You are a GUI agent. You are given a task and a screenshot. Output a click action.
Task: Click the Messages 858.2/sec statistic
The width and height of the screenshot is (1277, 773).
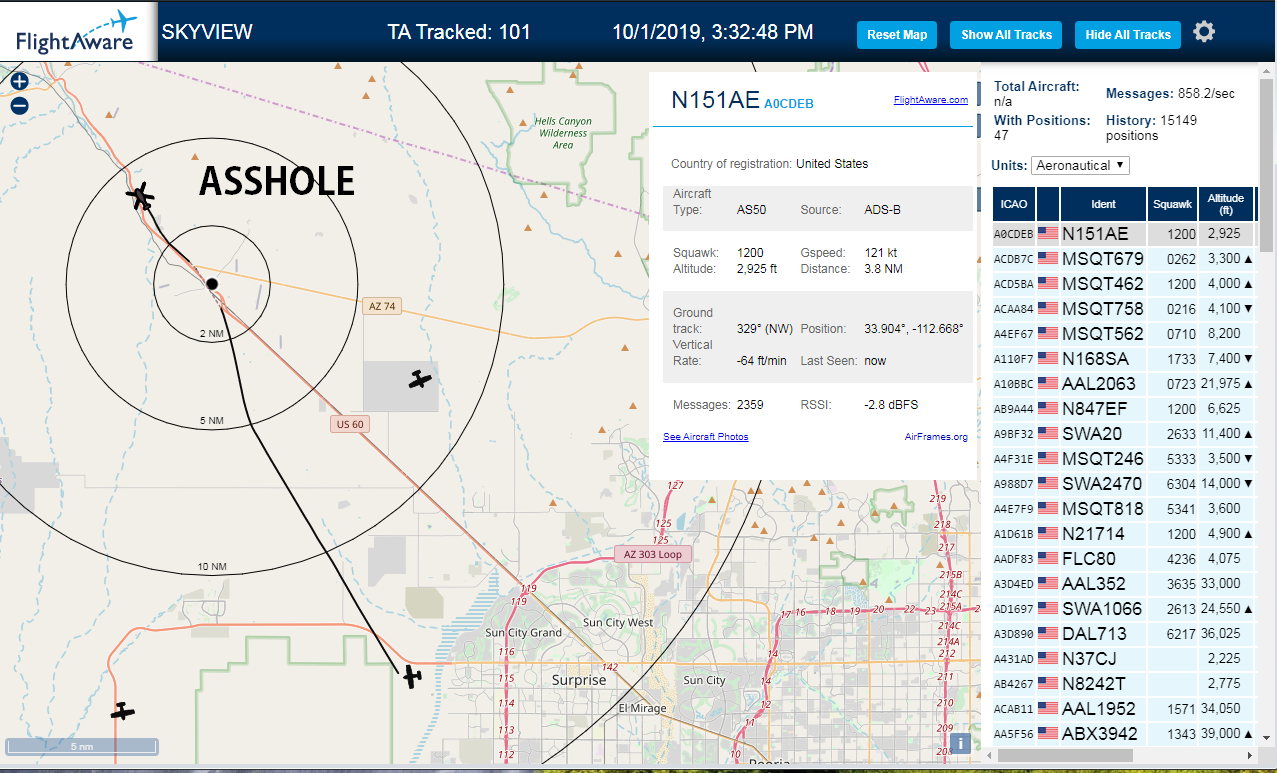[1170, 94]
